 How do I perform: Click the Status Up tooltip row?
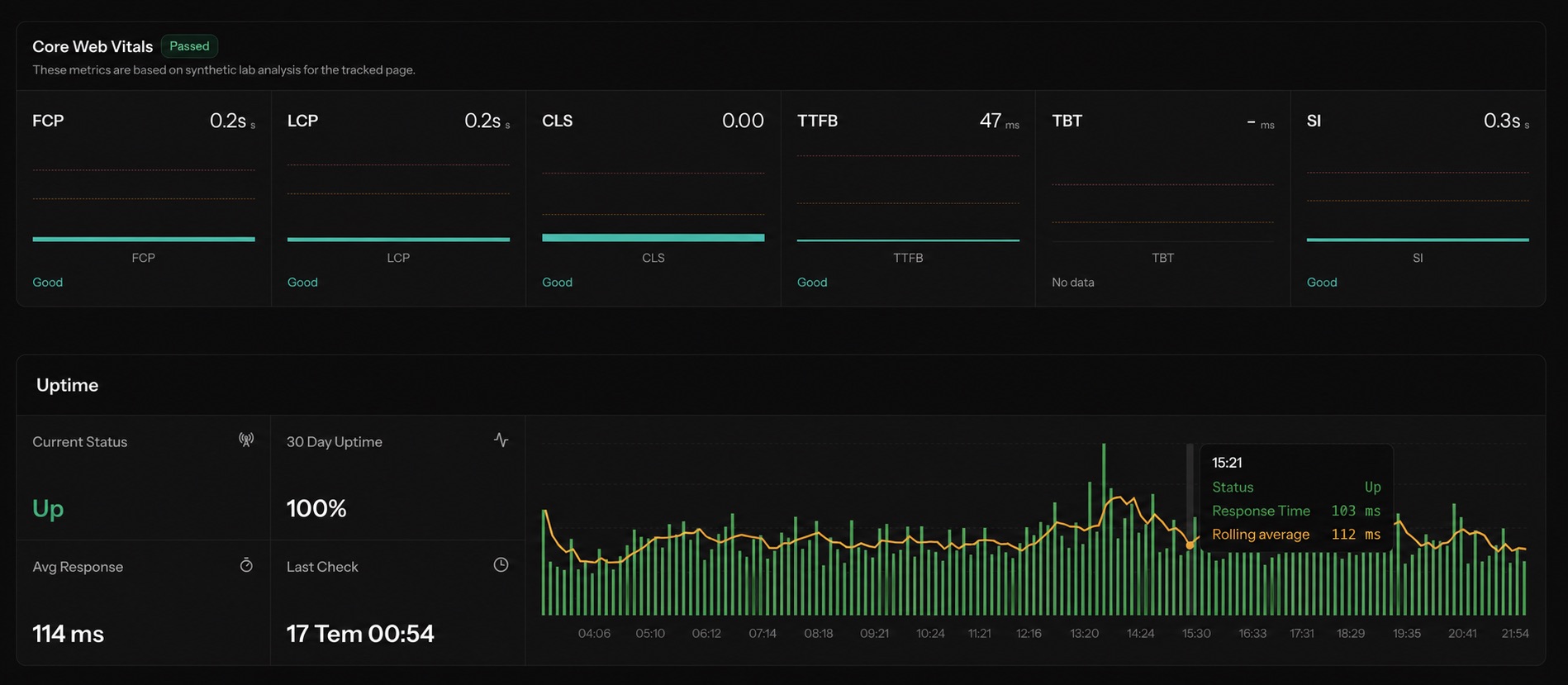point(1296,488)
